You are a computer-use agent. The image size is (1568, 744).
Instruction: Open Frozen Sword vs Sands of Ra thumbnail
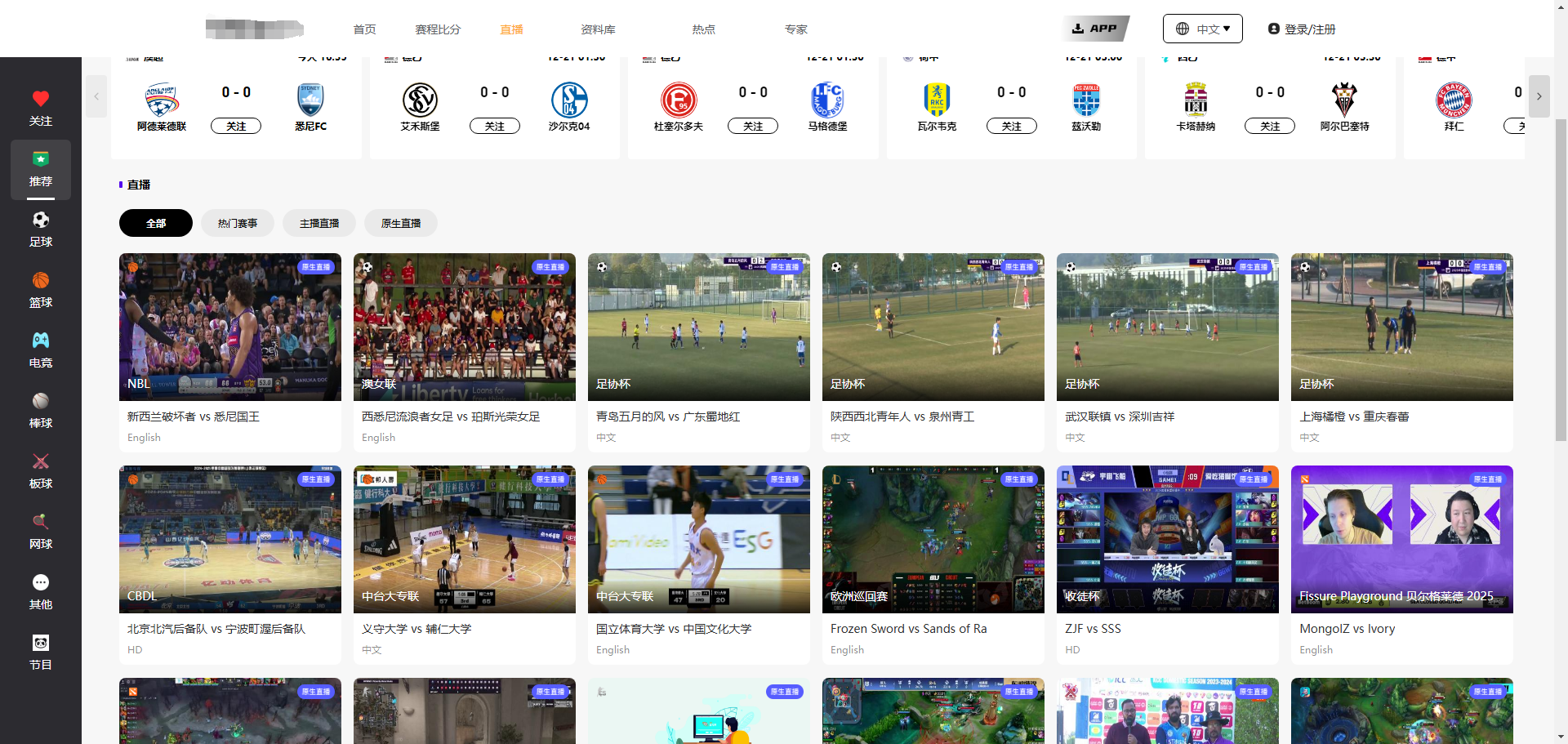pyautogui.click(x=933, y=539)
